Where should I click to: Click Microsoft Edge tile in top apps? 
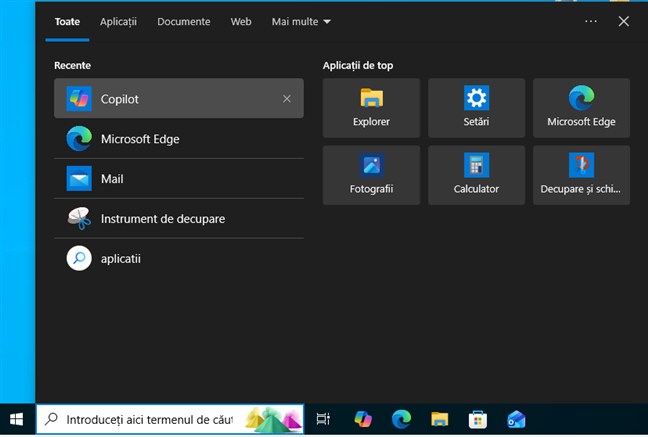click(x=581, y=108)
